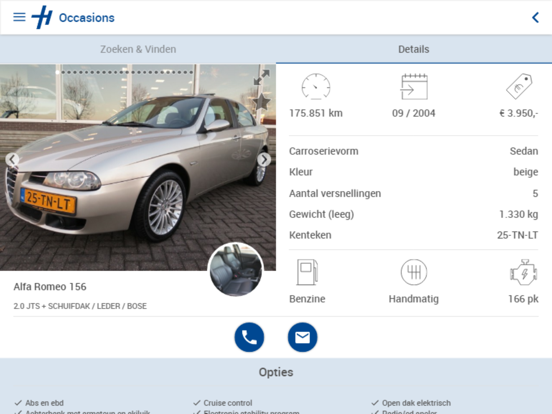Viewport: 552px width, 414px height.
Task: Expand car photo to fullscreen
Action: click(262, 77)
